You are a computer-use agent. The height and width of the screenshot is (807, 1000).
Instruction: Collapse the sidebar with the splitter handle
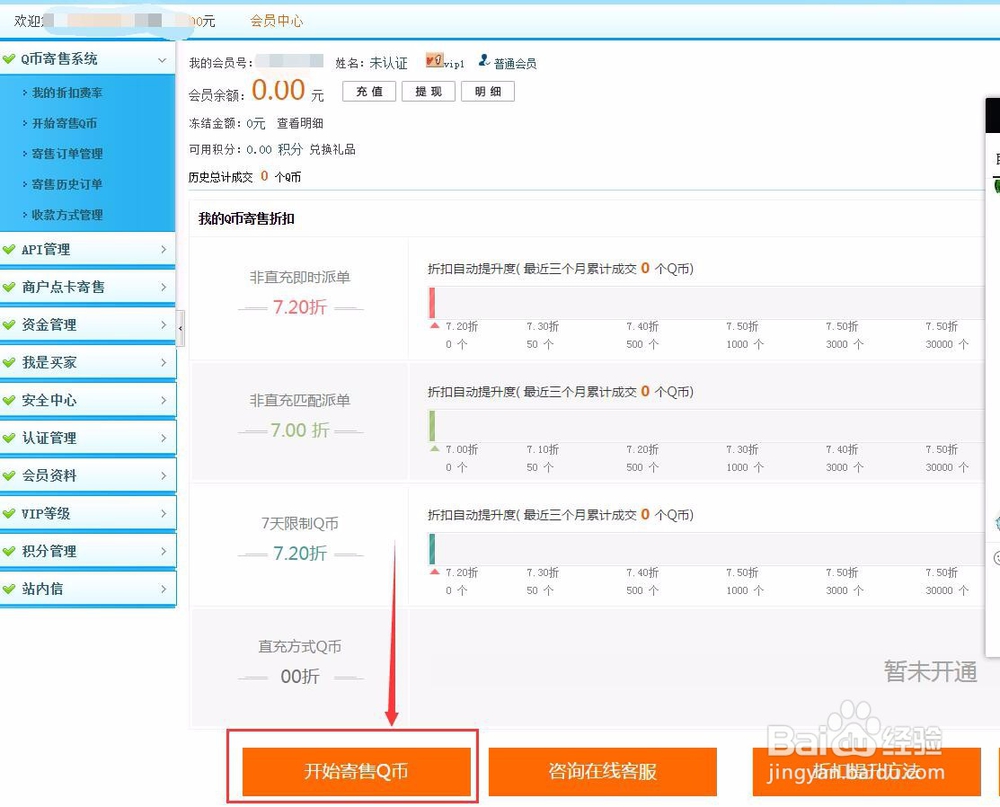(180, 328)
